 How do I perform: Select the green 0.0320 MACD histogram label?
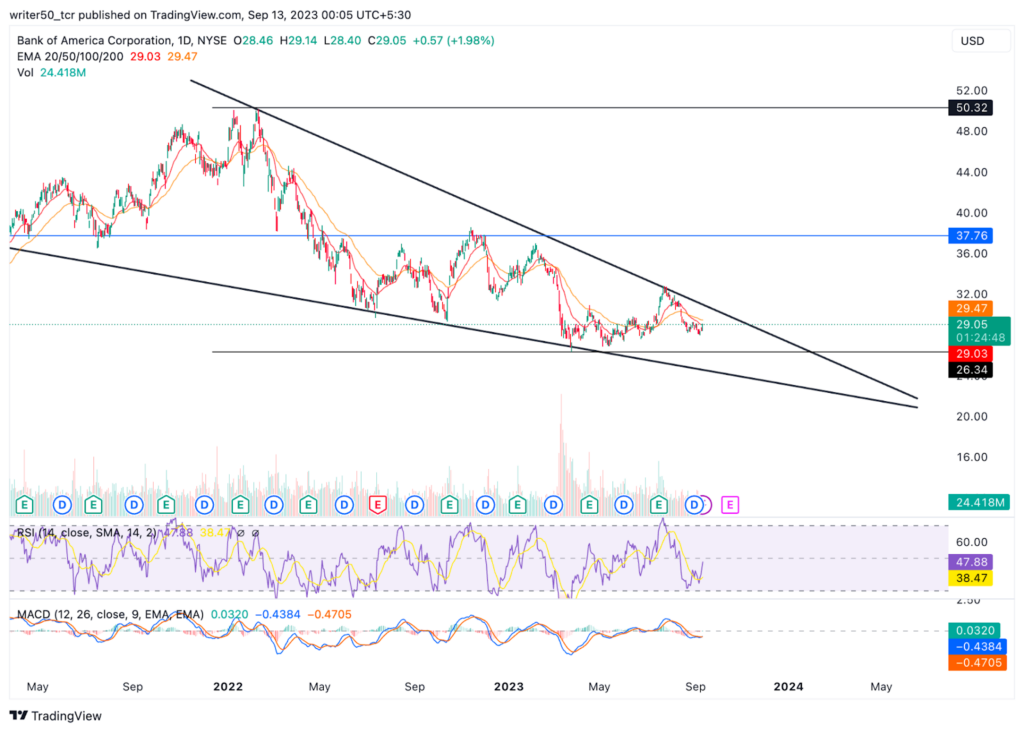974,631
